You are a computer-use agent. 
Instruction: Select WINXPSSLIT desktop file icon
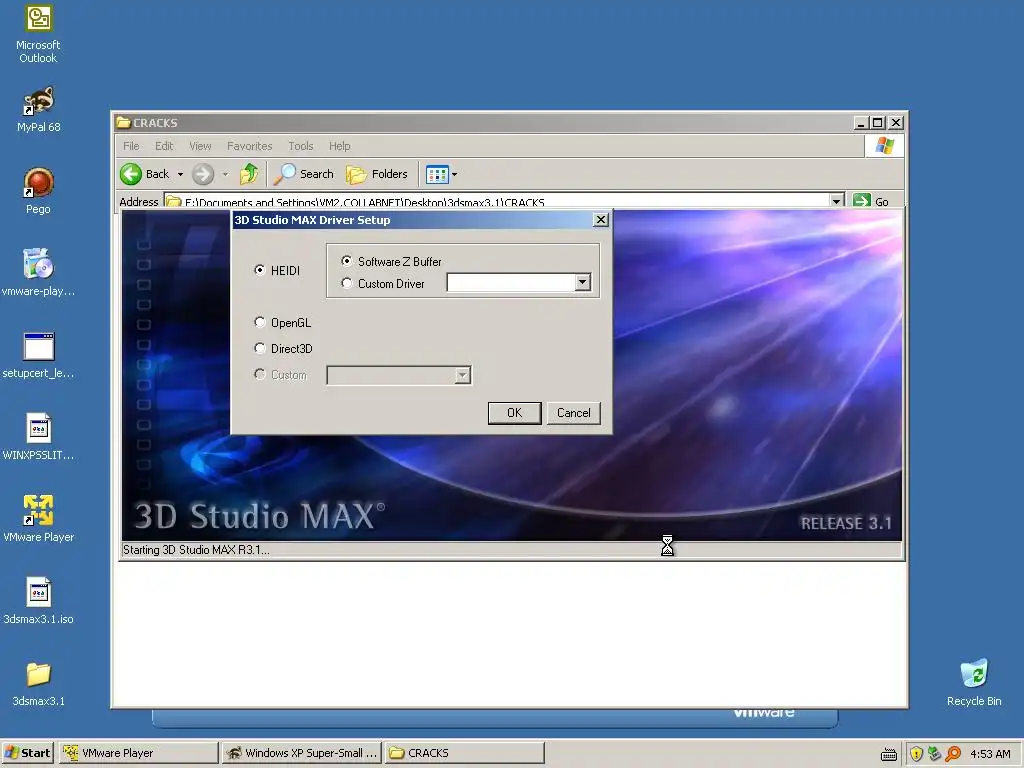38,437
